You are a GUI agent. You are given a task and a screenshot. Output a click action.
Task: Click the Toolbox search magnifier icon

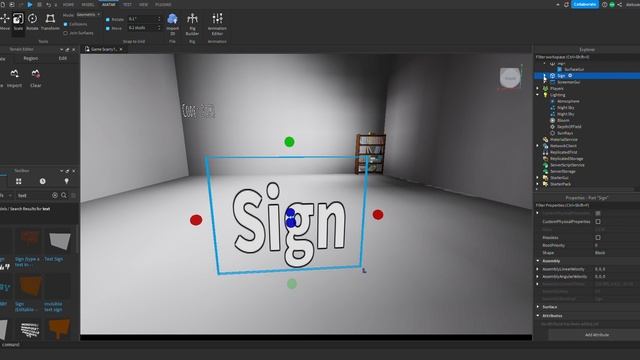64,196
